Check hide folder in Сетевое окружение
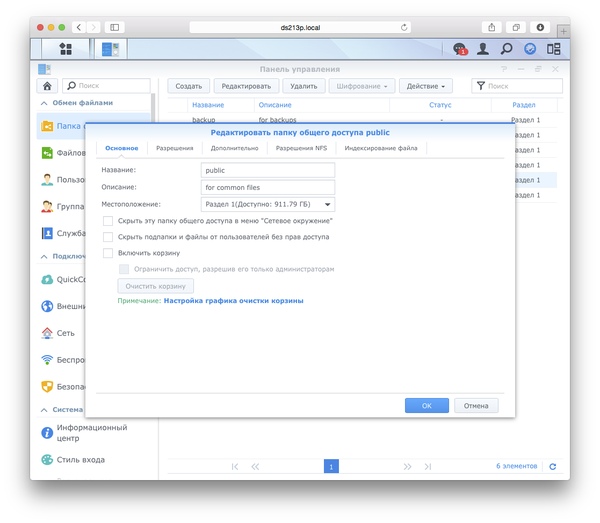Screen dimensions: 600x523 [108, 221]
